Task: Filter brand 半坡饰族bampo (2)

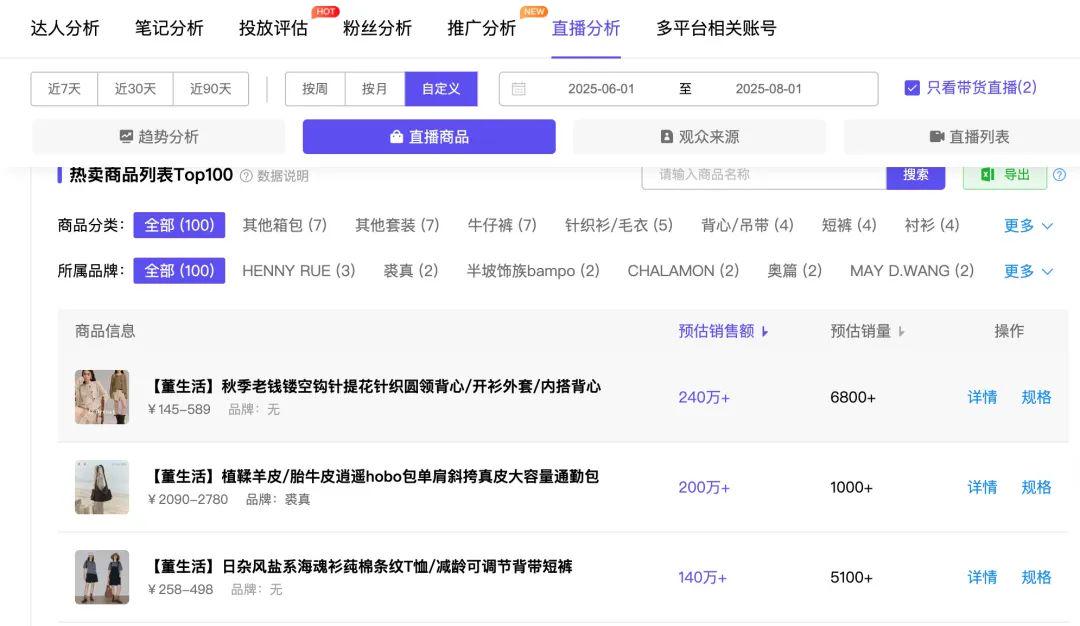Action: [x=533, y=271]
